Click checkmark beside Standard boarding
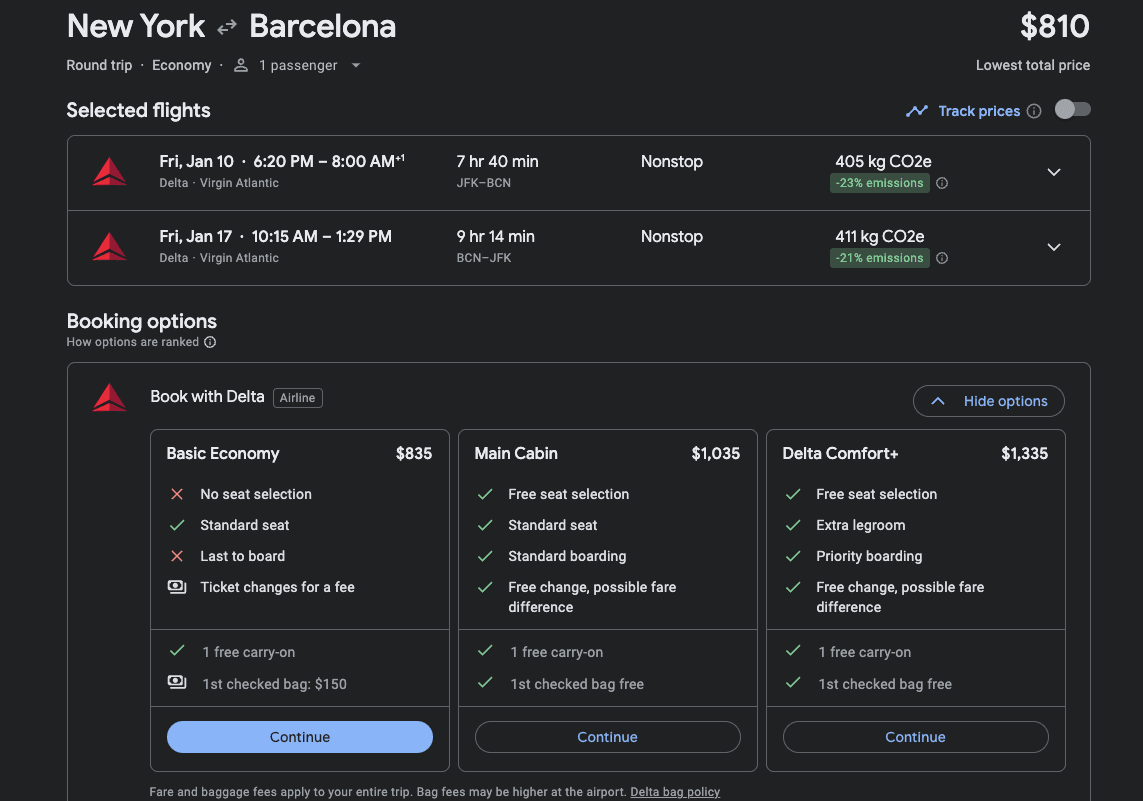Image resolution: width=1143 pixels, height=801 pixels. [x=485, y=556]
